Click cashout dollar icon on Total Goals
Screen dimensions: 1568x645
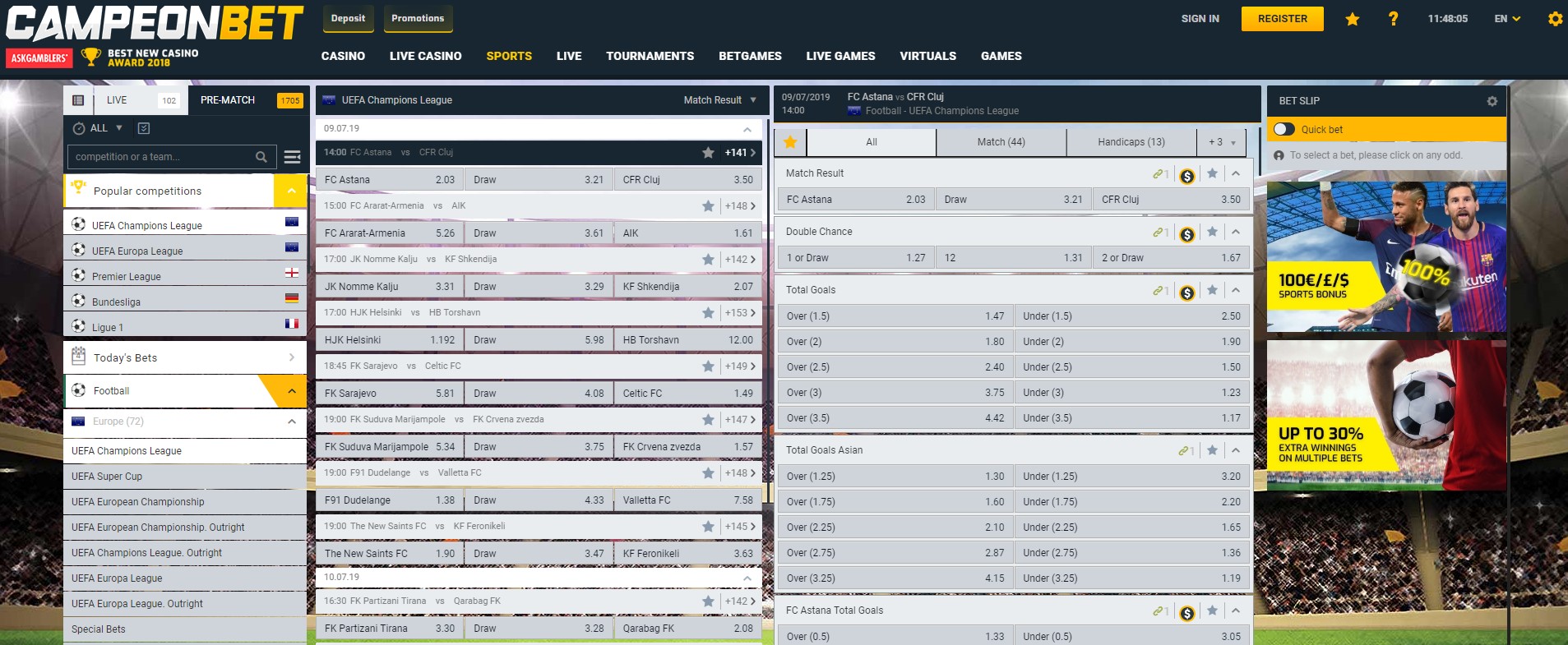pyautogui.click(x=1186, y=293)
